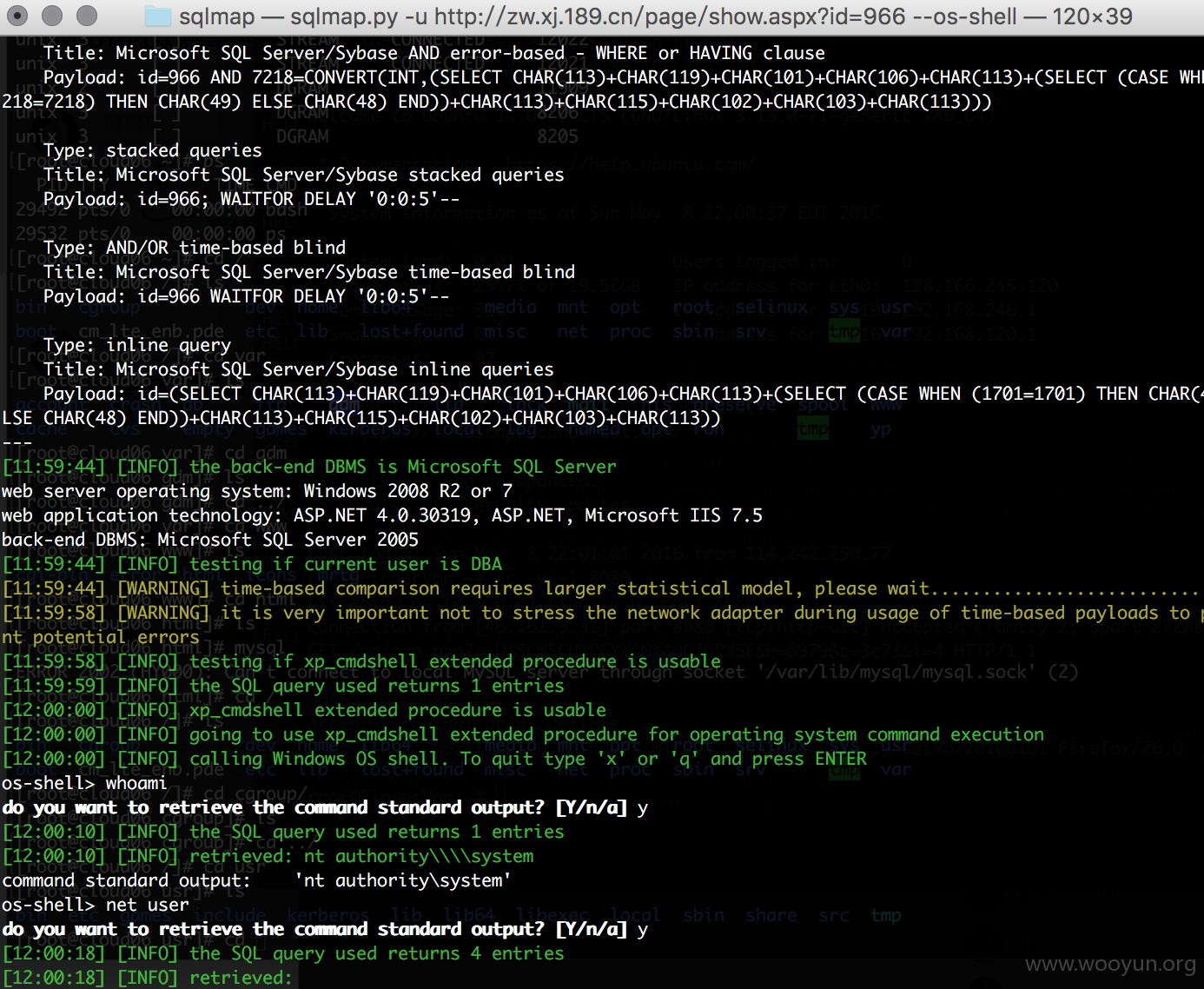Click the first gray window control button
Image resolution: width=1204 pixels, height=989 pixels.
17,15
